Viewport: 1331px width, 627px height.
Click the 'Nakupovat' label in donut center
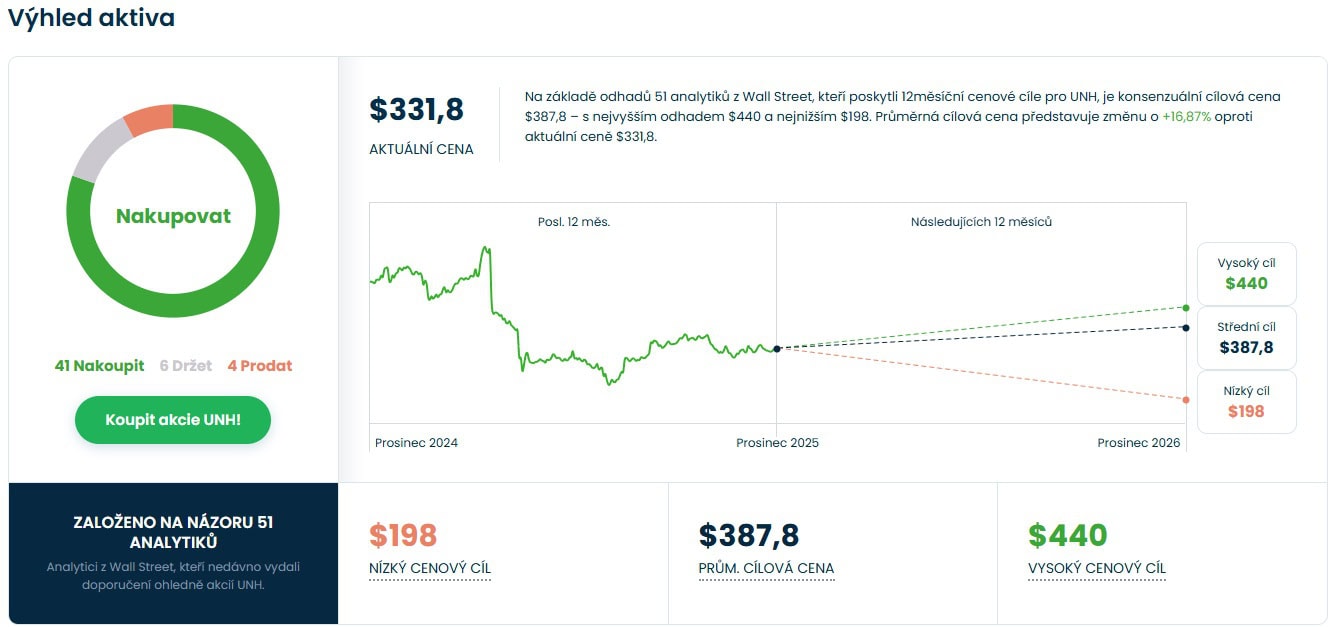(x=173, y=216)
